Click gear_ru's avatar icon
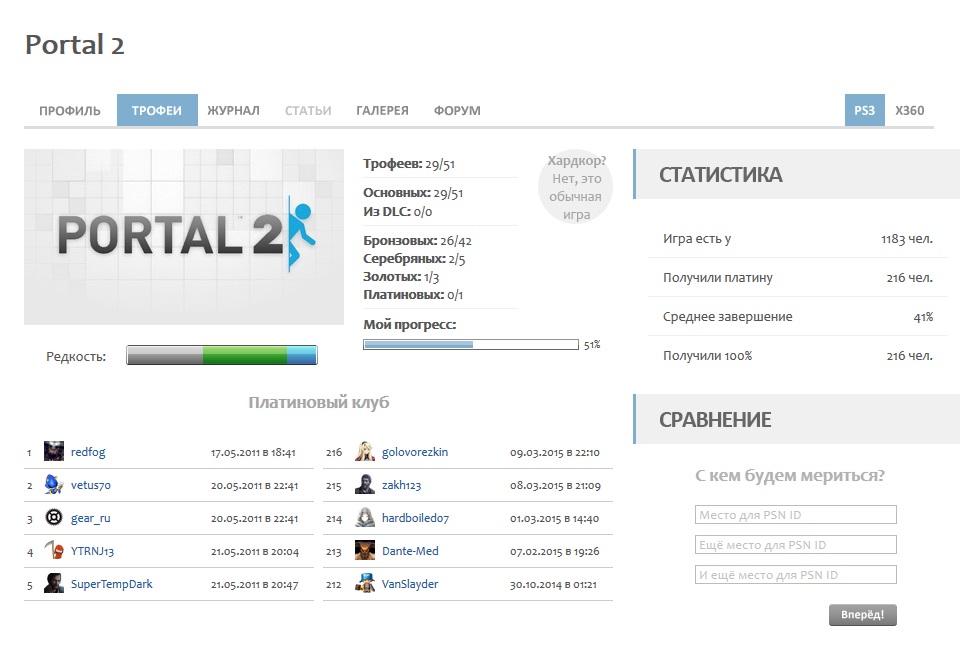The image size is (961, 667). tap(54, 518)
